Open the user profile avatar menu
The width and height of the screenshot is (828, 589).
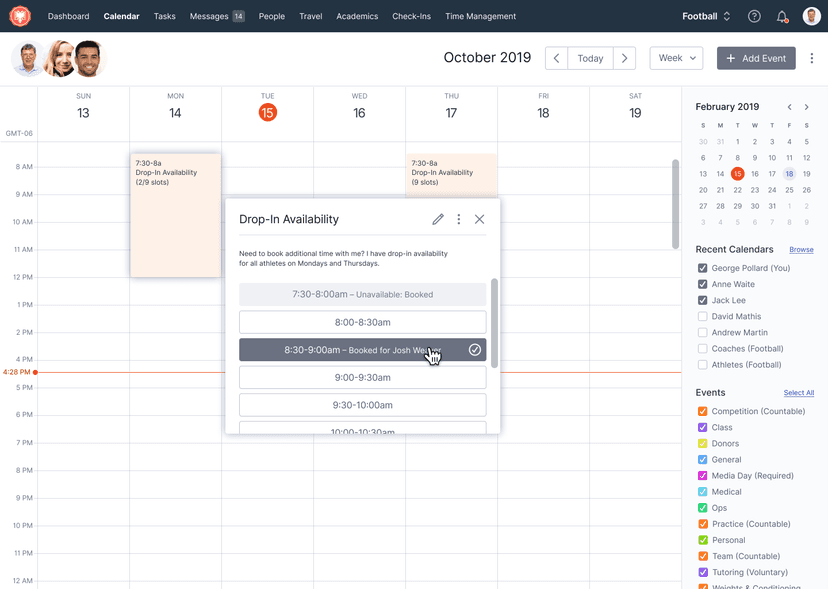point(811,17)
